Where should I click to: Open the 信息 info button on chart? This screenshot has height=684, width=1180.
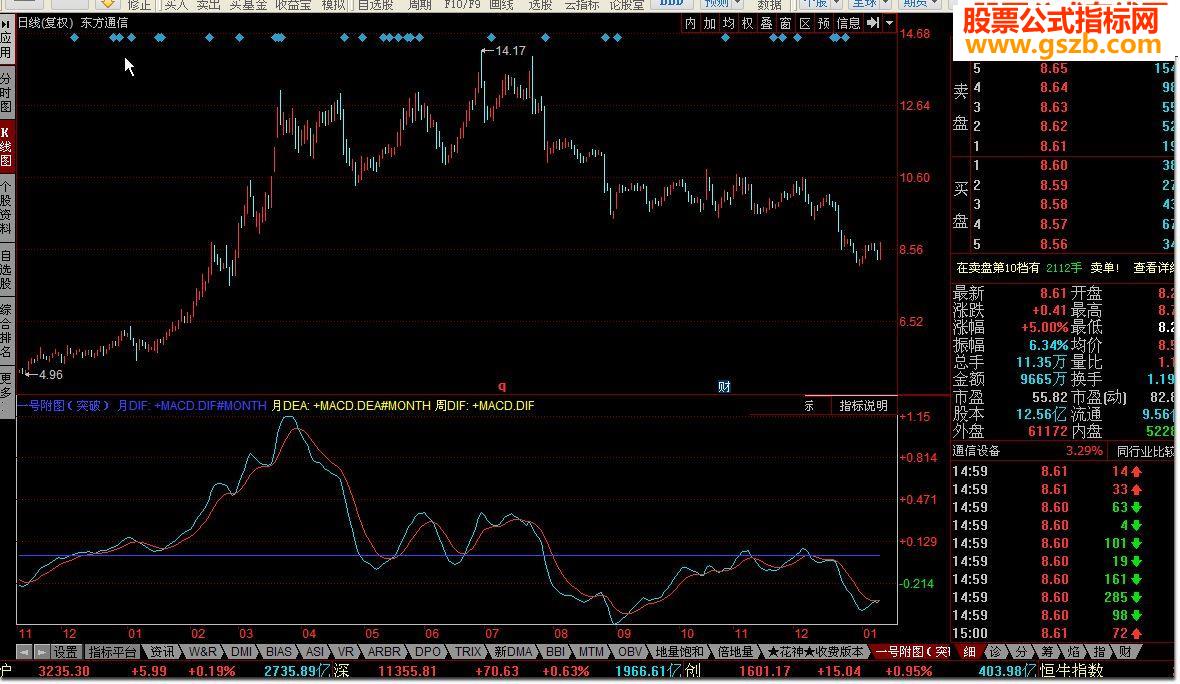click(848, 23)
